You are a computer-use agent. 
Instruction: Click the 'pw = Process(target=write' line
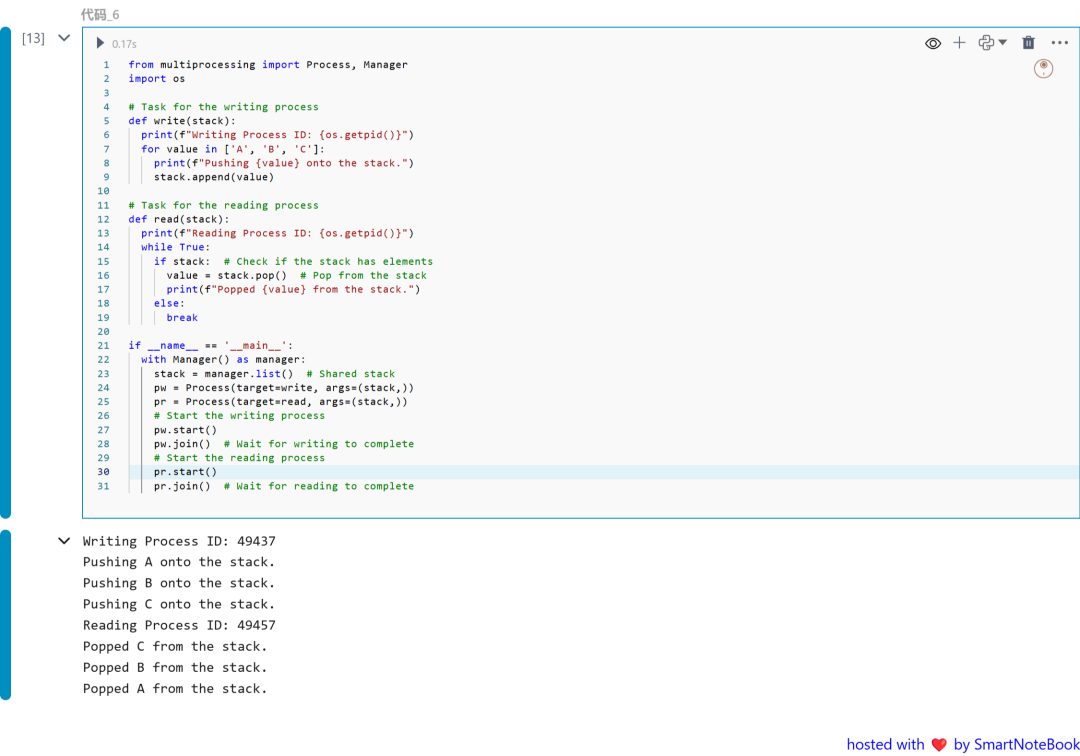click(284, 388)
